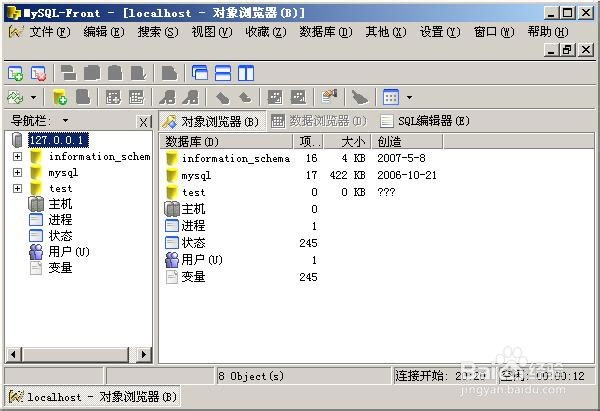Click the 进程 icon in navigation tree

click(36, 220)
